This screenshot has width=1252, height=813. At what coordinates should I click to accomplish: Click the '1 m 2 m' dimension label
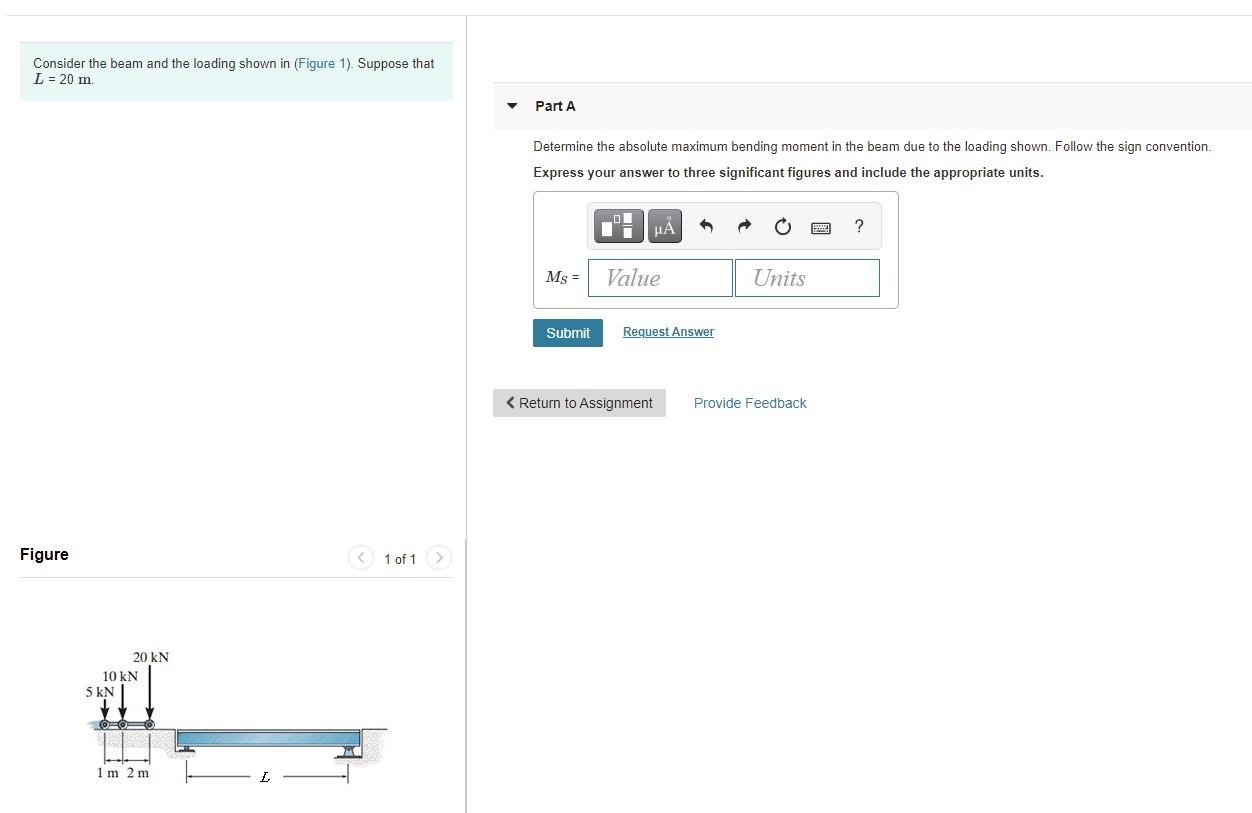[x=123, y=773]
